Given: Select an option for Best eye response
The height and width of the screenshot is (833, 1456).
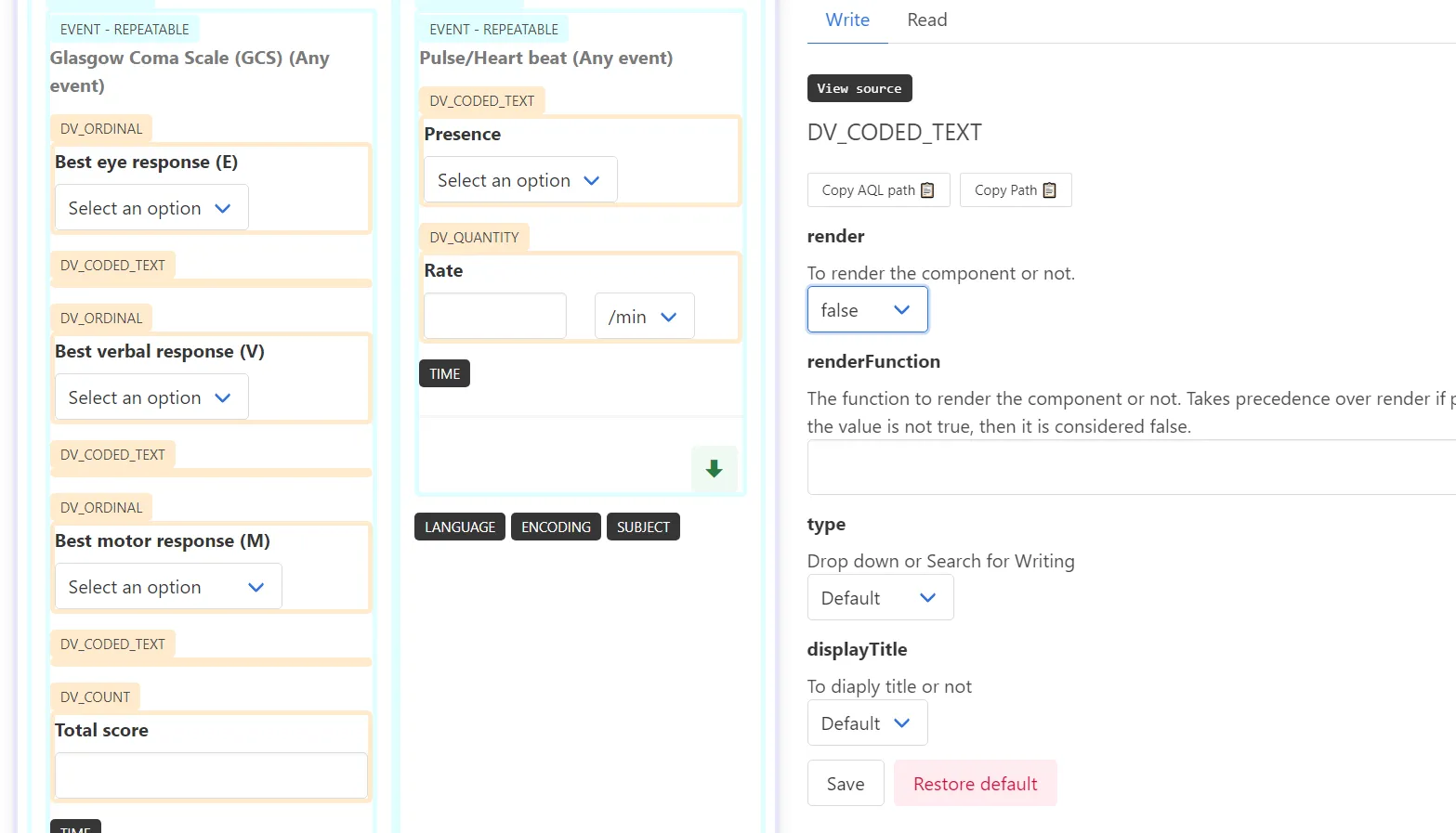Looking at the screenshot, I should (x=151, y=208).
